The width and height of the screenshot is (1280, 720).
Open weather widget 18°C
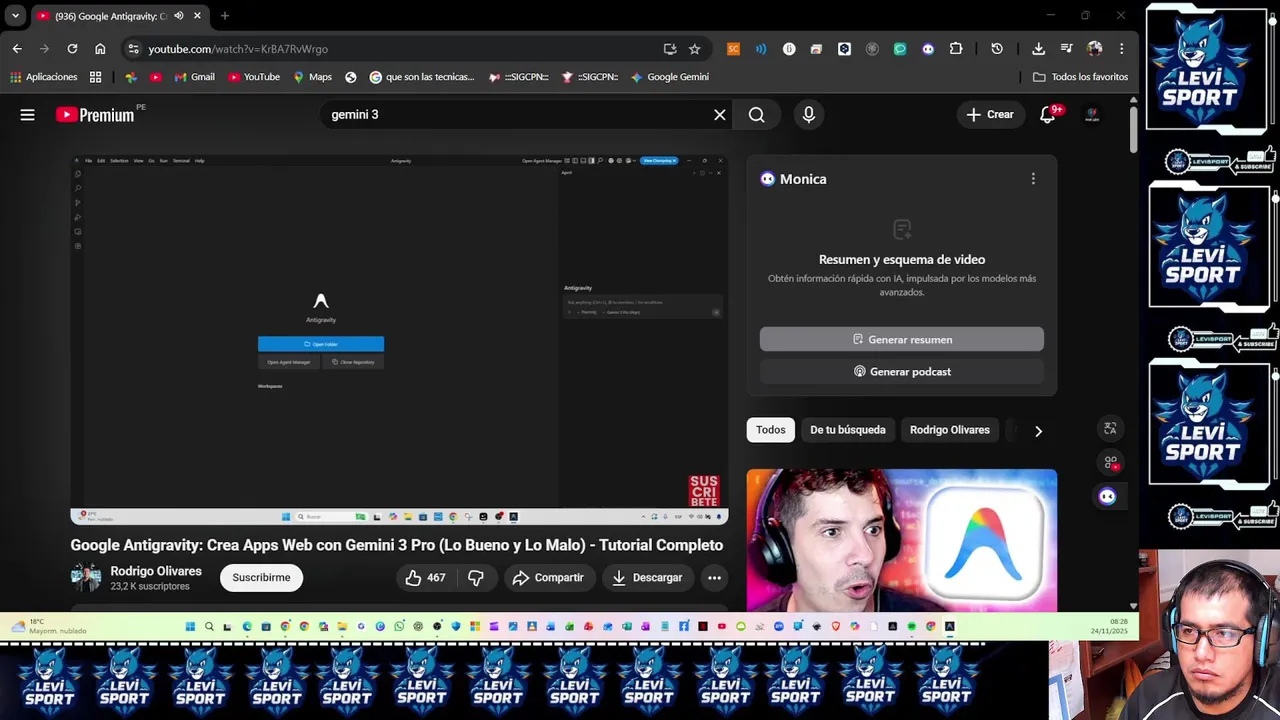[50, 627]
